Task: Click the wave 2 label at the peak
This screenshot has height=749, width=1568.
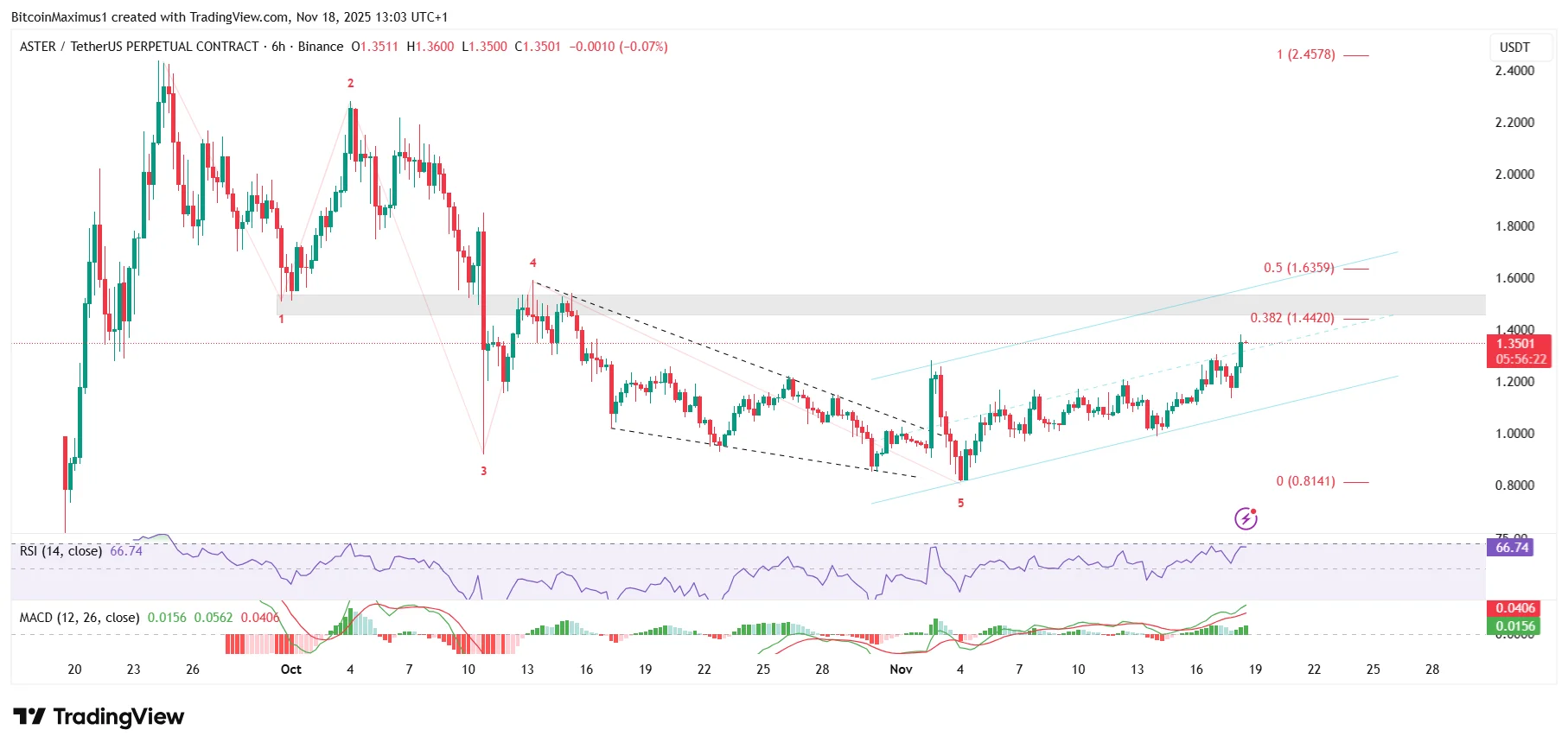Action: pyautogui.click(x=350, y=83)
